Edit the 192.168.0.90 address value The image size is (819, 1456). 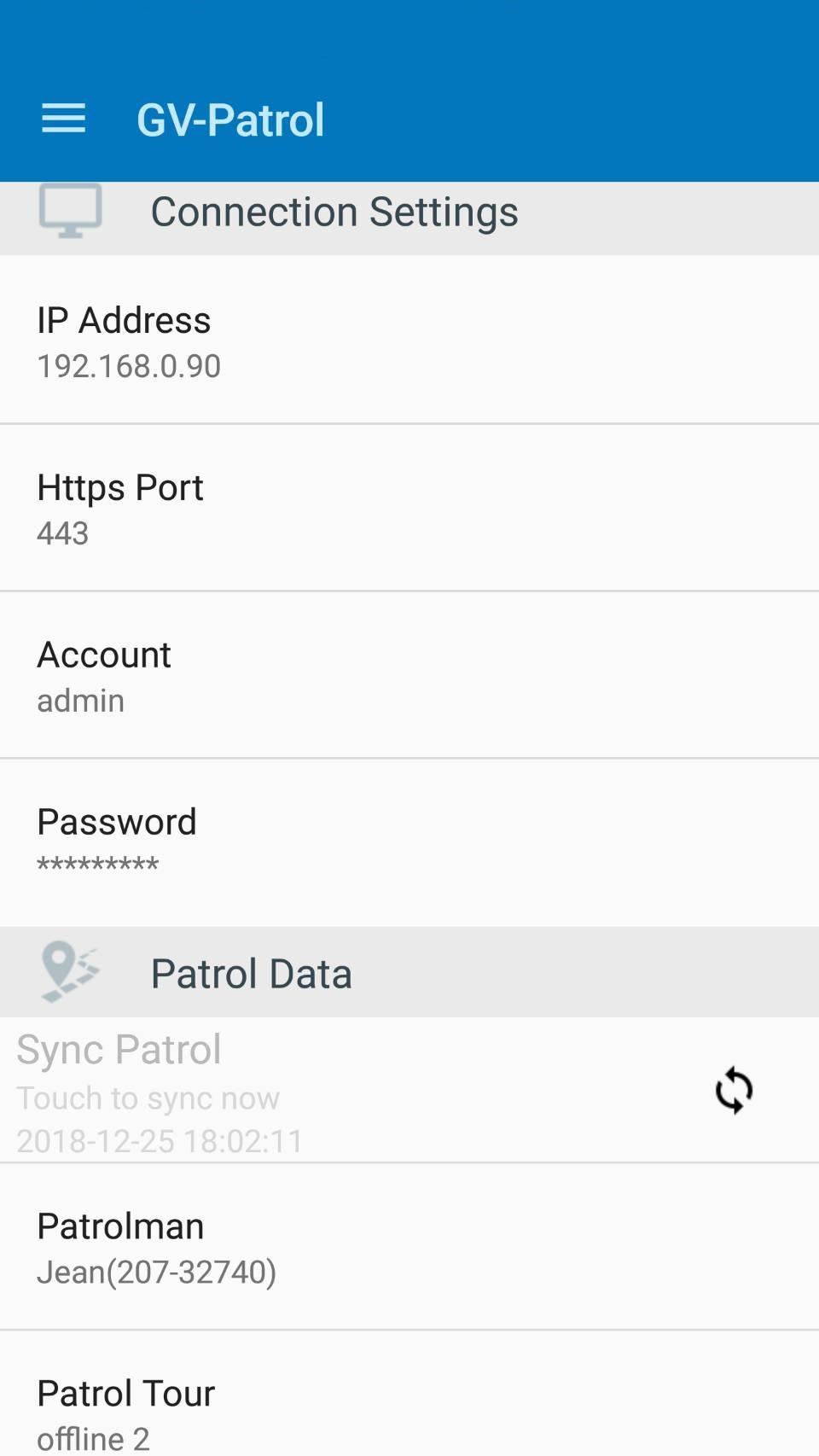[129, 366]
